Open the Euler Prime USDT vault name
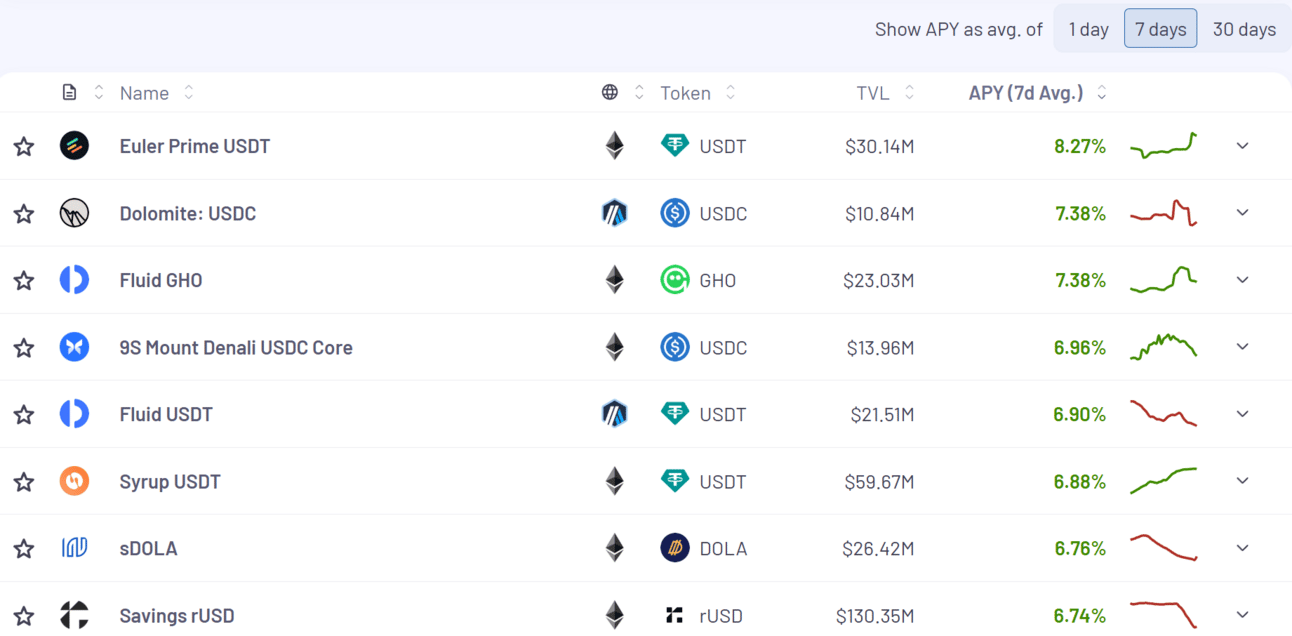 [195, 146]
